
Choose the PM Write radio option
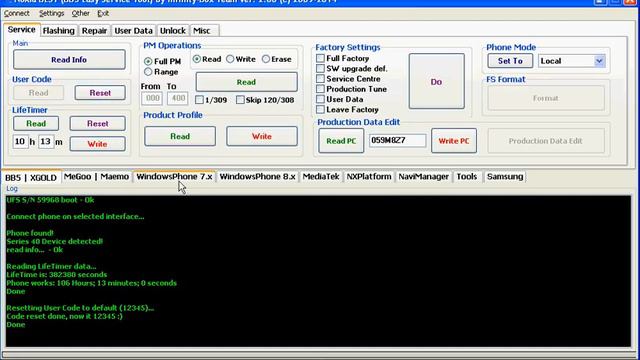point(241,59)
